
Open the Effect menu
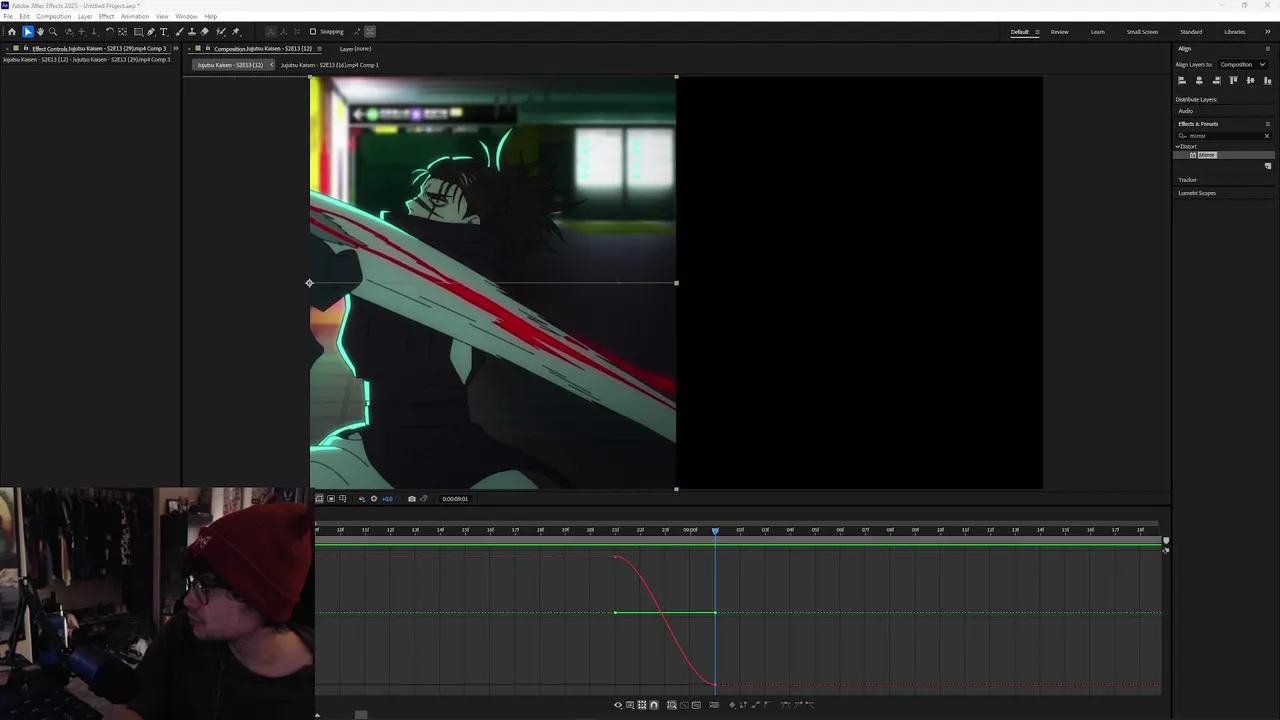[x=106, y=16]
